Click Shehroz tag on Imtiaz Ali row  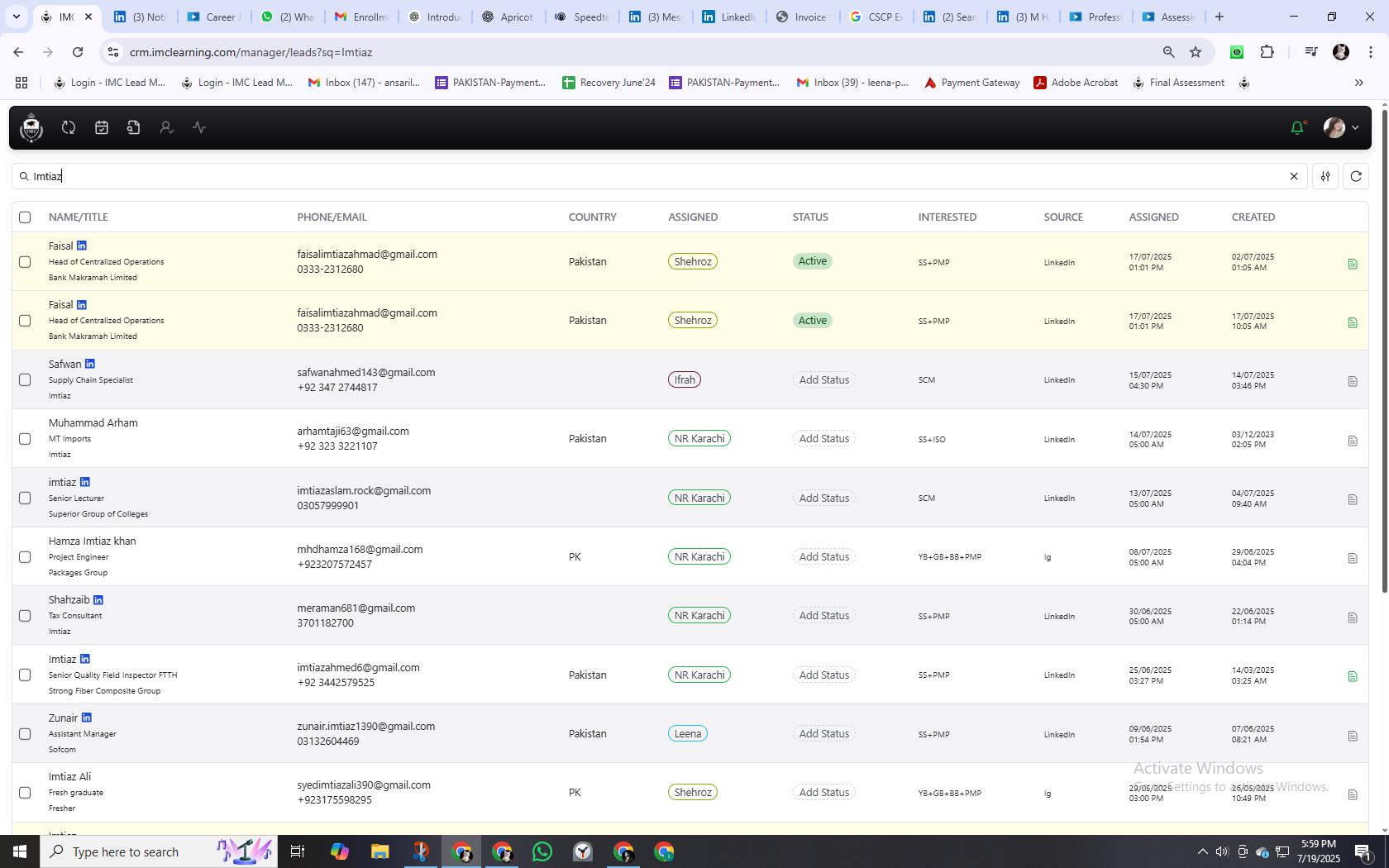pos(693,792)
